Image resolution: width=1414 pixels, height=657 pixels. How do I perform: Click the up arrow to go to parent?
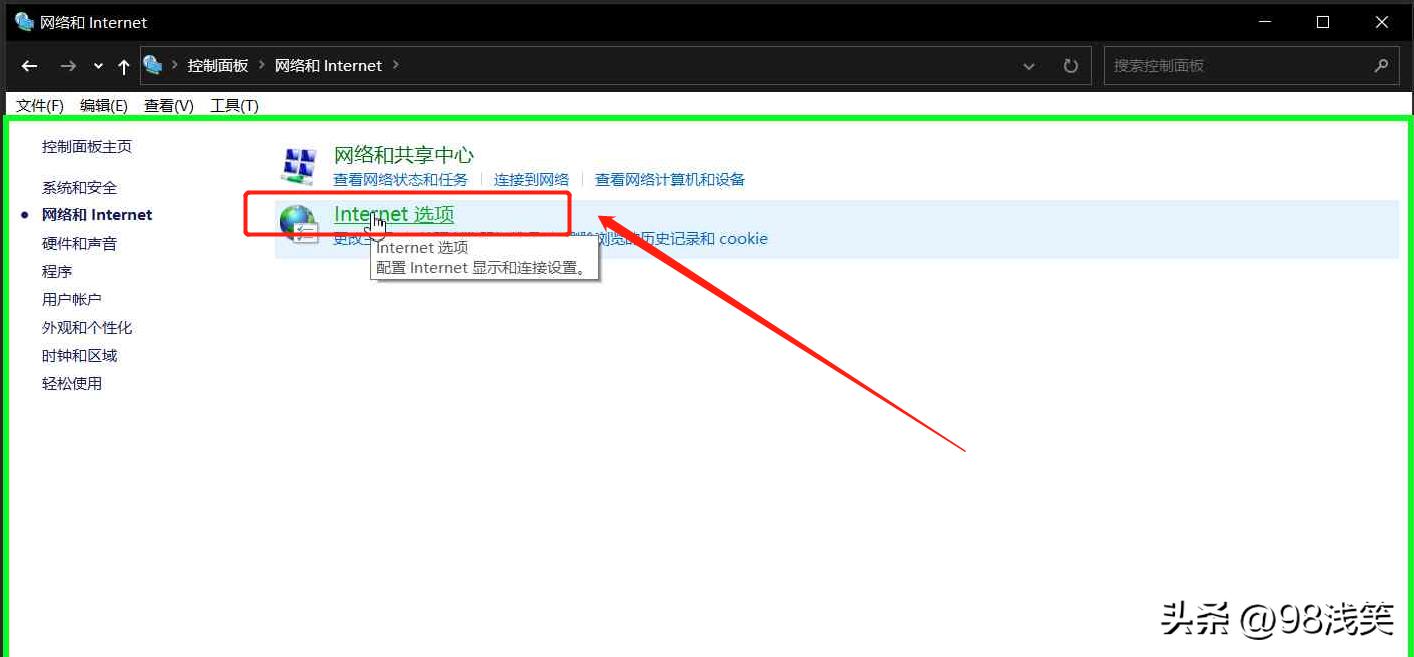pyautogui.click(x=122, y=65)
